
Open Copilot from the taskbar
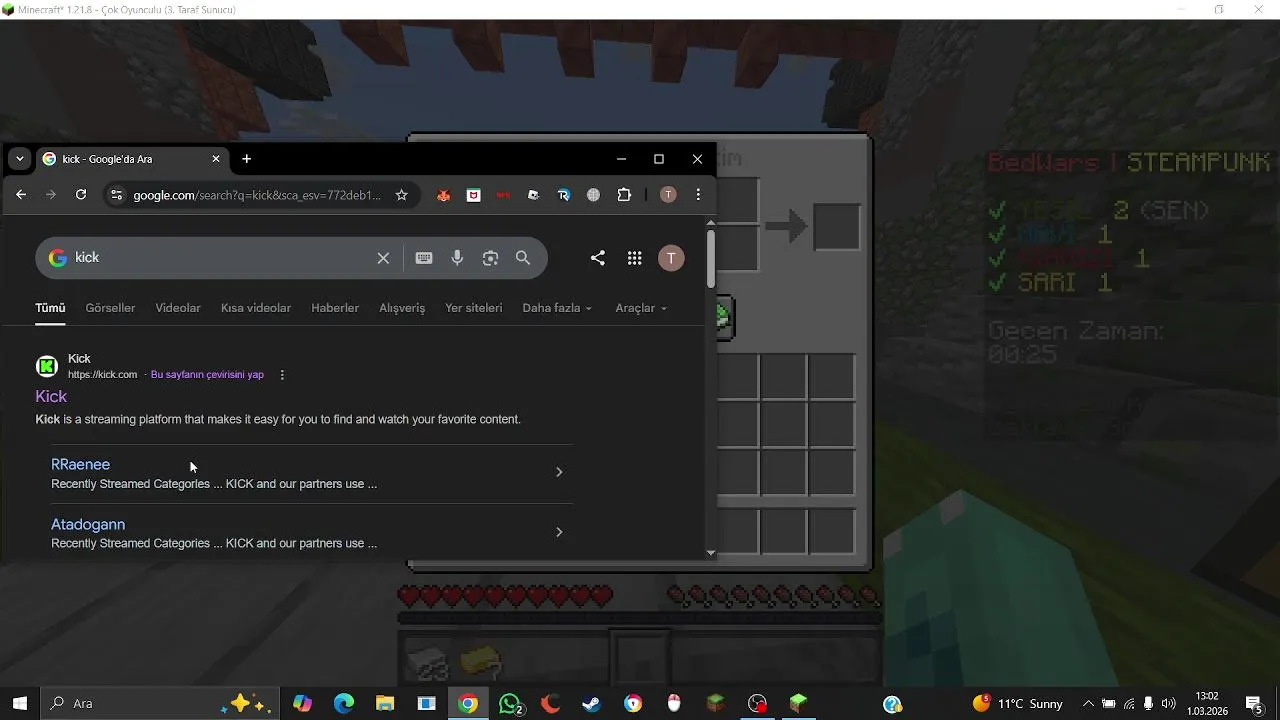click(x=302, y=704)
